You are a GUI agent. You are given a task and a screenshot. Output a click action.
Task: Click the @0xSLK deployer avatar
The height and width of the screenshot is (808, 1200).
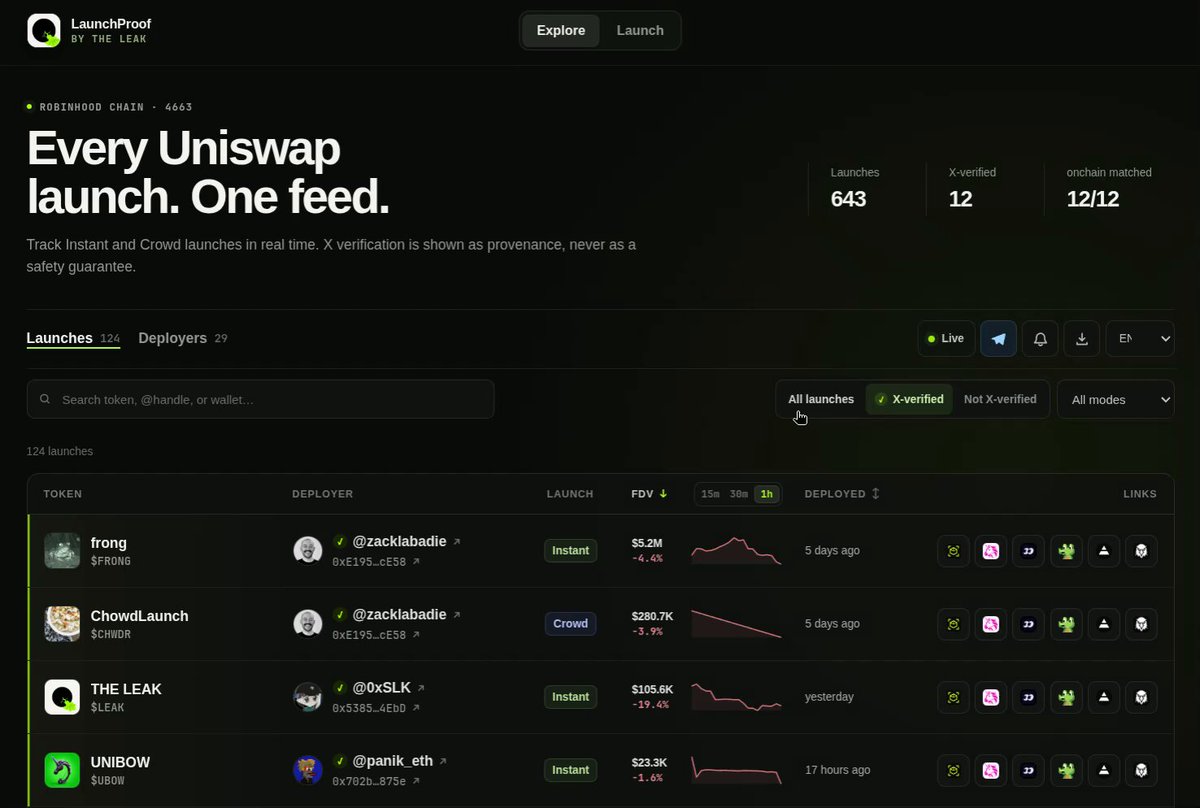pyautogui.click(x=307, y=697)
